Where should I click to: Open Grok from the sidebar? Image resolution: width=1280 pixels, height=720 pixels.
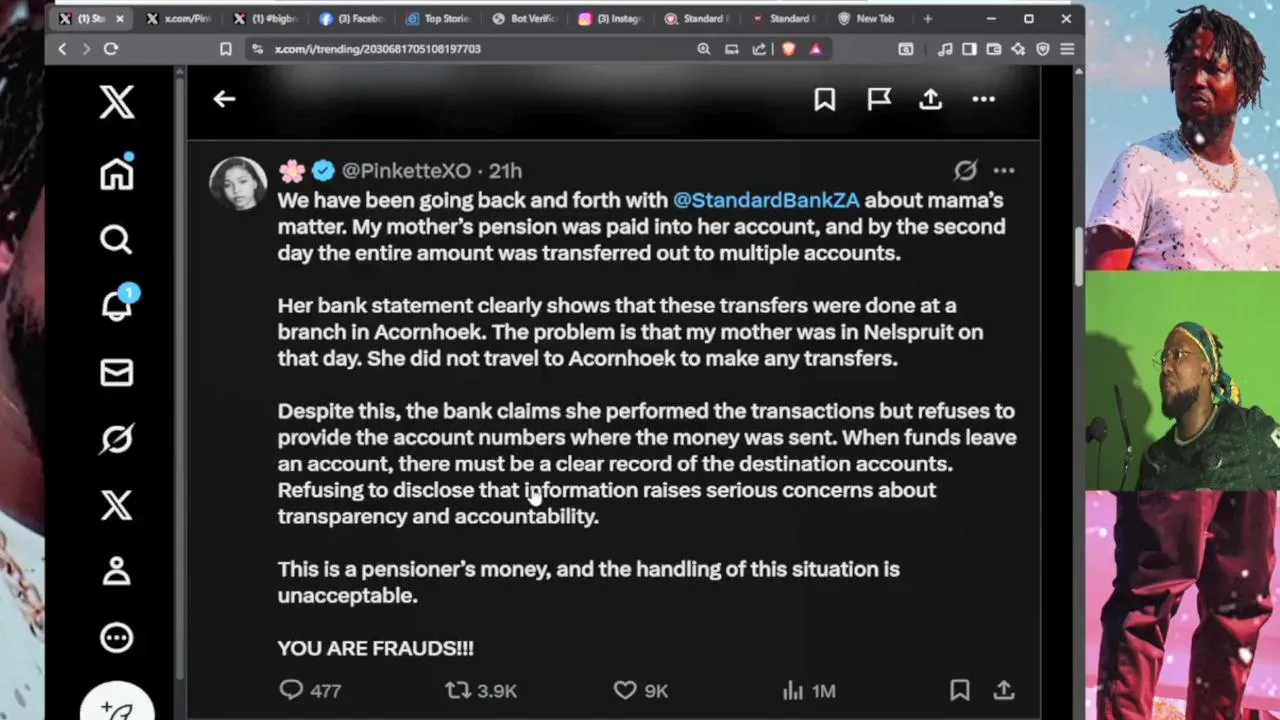tap(117, 439)
